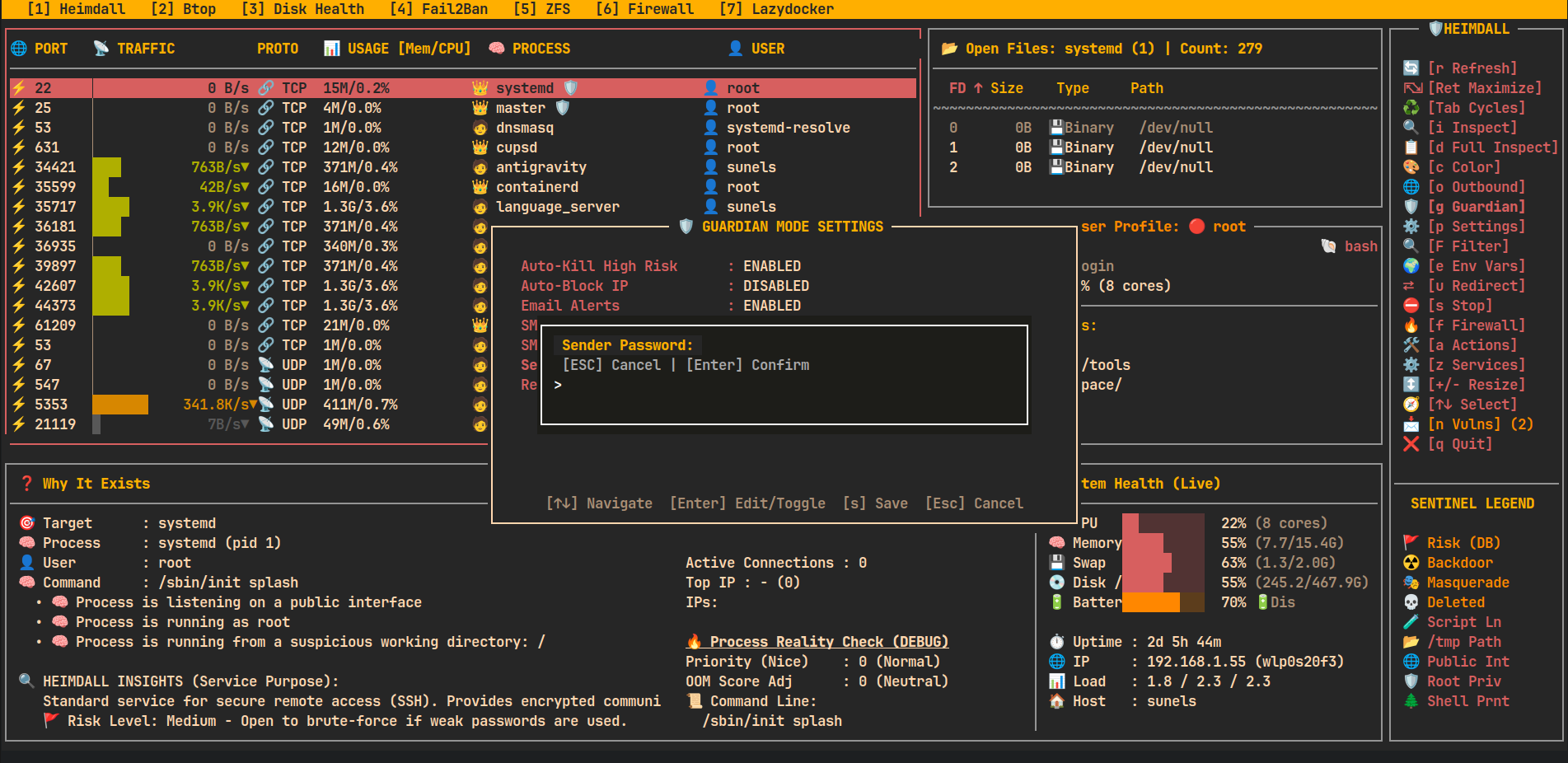The width and height of the screenshot is (1568, 763).
Task: Click the Resize arrows icon
Action: 1411,385
